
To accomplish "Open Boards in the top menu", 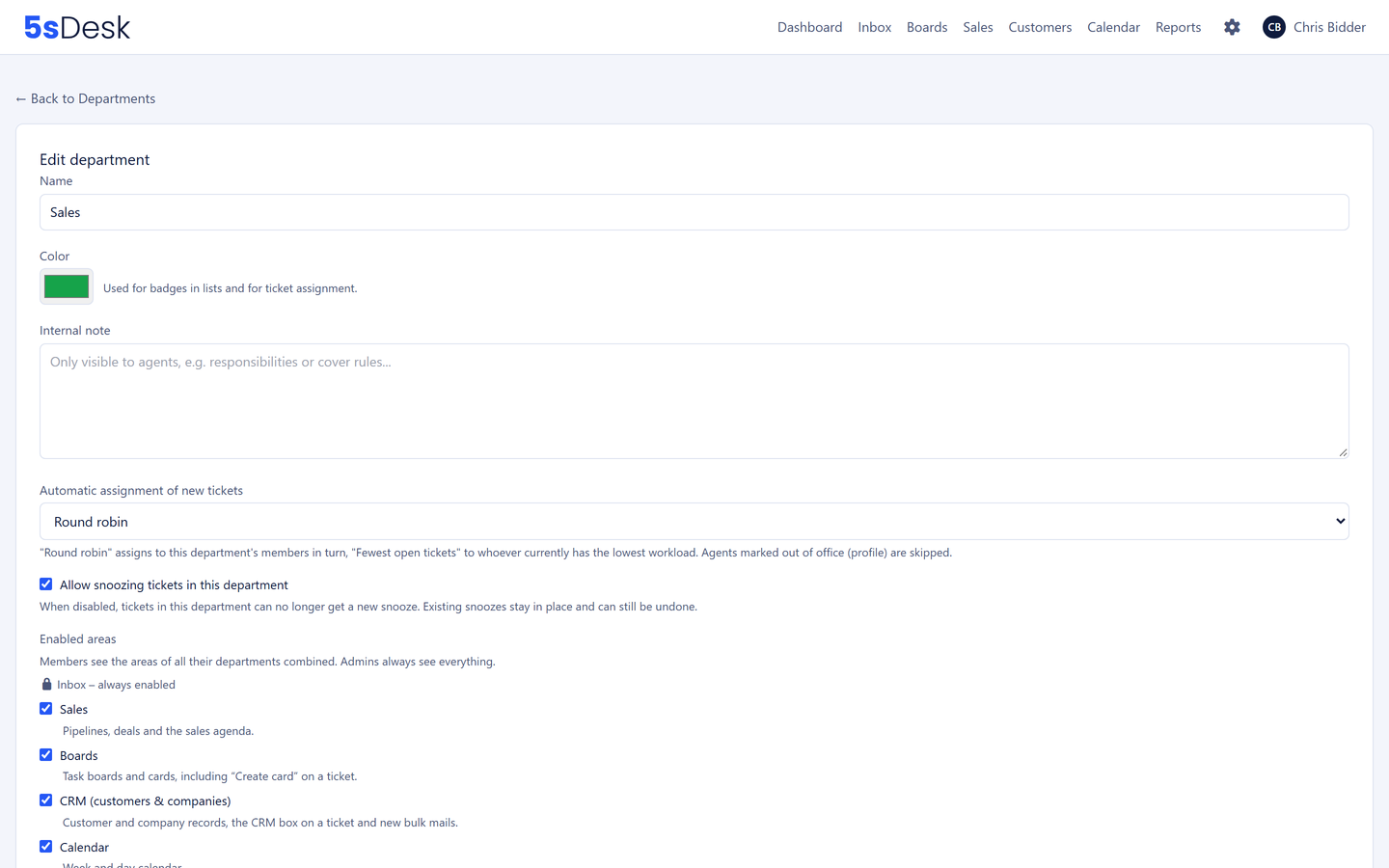I will (927, 27).
